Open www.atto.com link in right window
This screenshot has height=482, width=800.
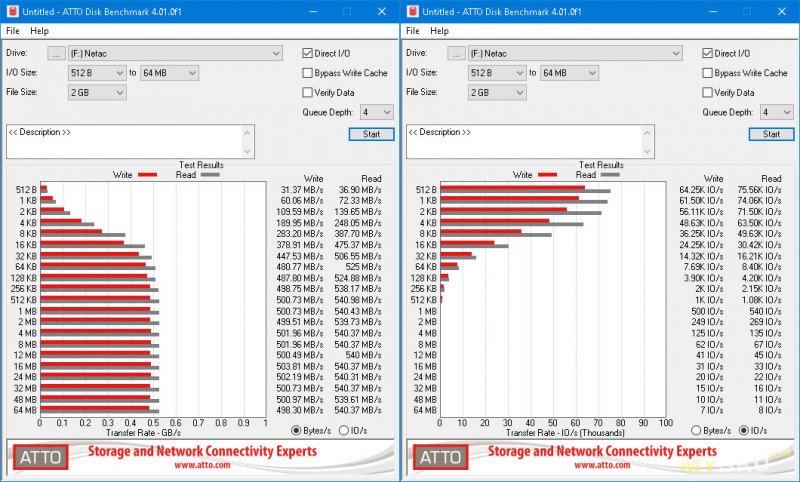pos(602,465)
